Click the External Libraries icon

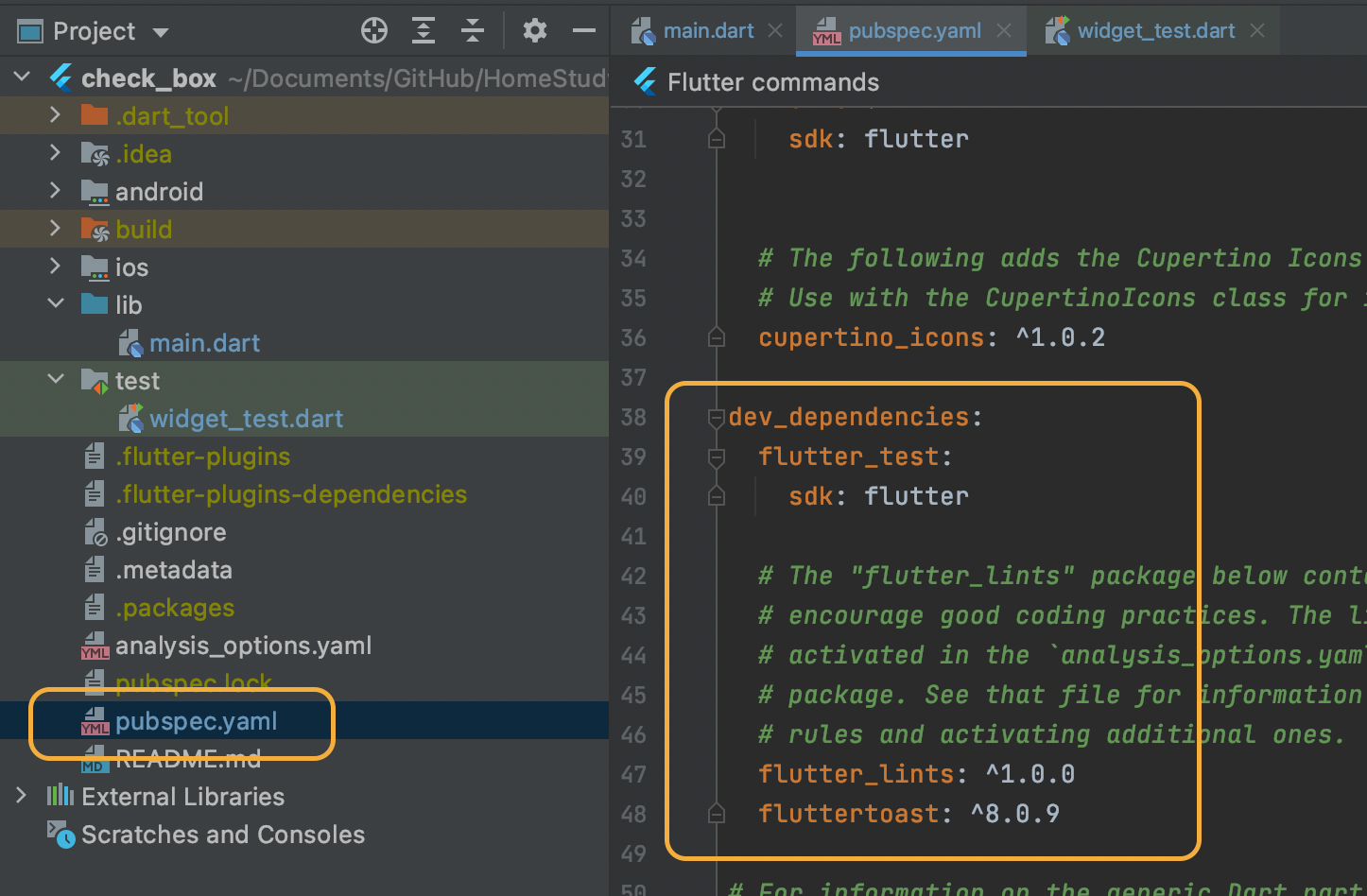(x=61, y=796)
